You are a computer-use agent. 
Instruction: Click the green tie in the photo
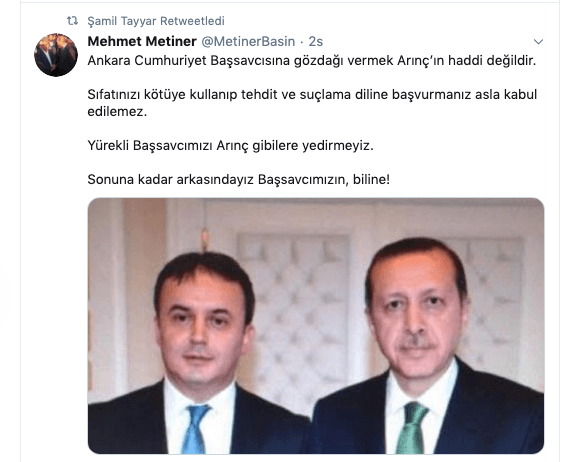411,427
